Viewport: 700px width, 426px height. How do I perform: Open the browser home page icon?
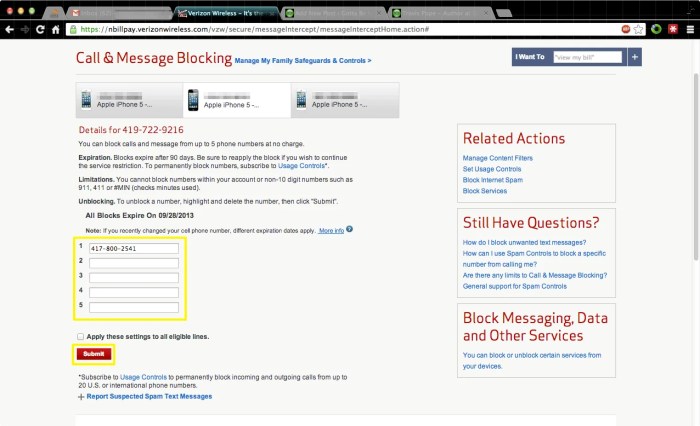pos(55,29)
